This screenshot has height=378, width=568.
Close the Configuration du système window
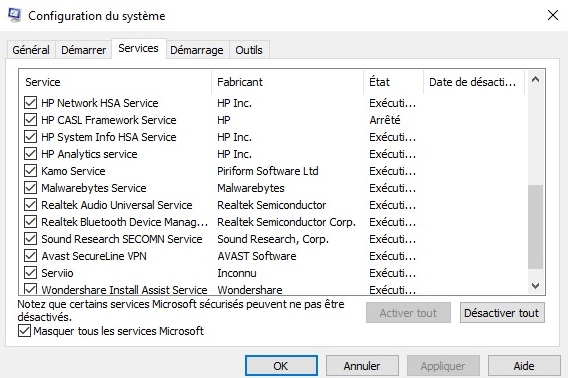(553, 15)
